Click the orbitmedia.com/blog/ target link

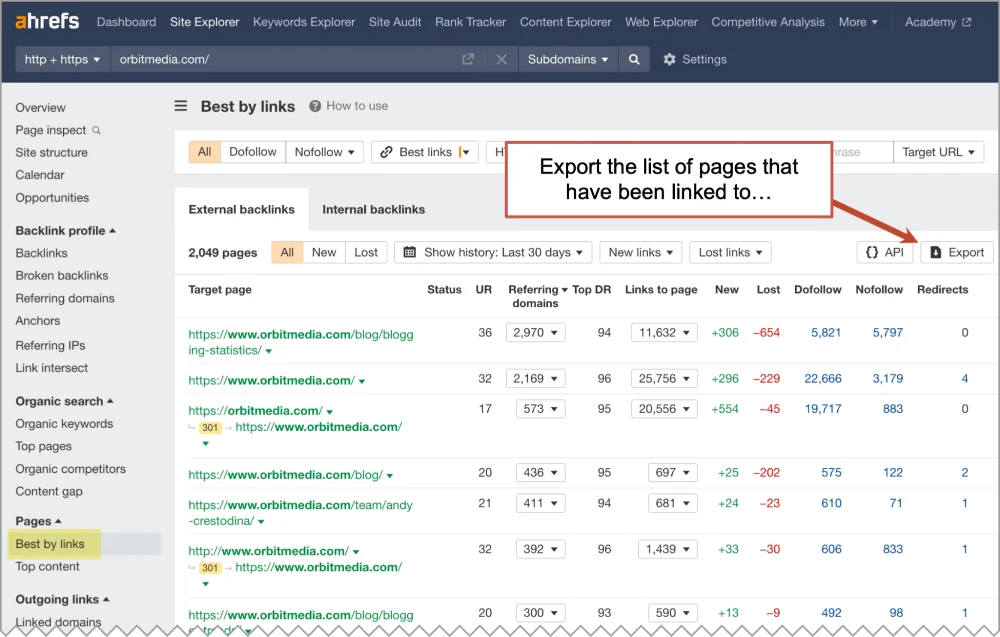(285, 474)
